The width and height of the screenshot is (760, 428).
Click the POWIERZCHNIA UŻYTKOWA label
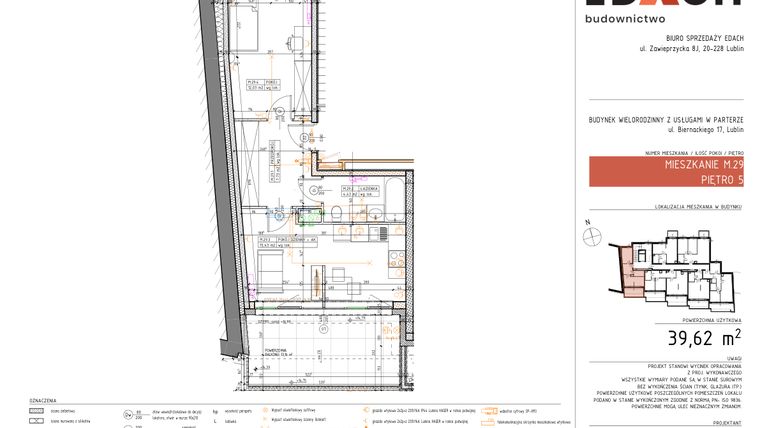click(712, 320)
